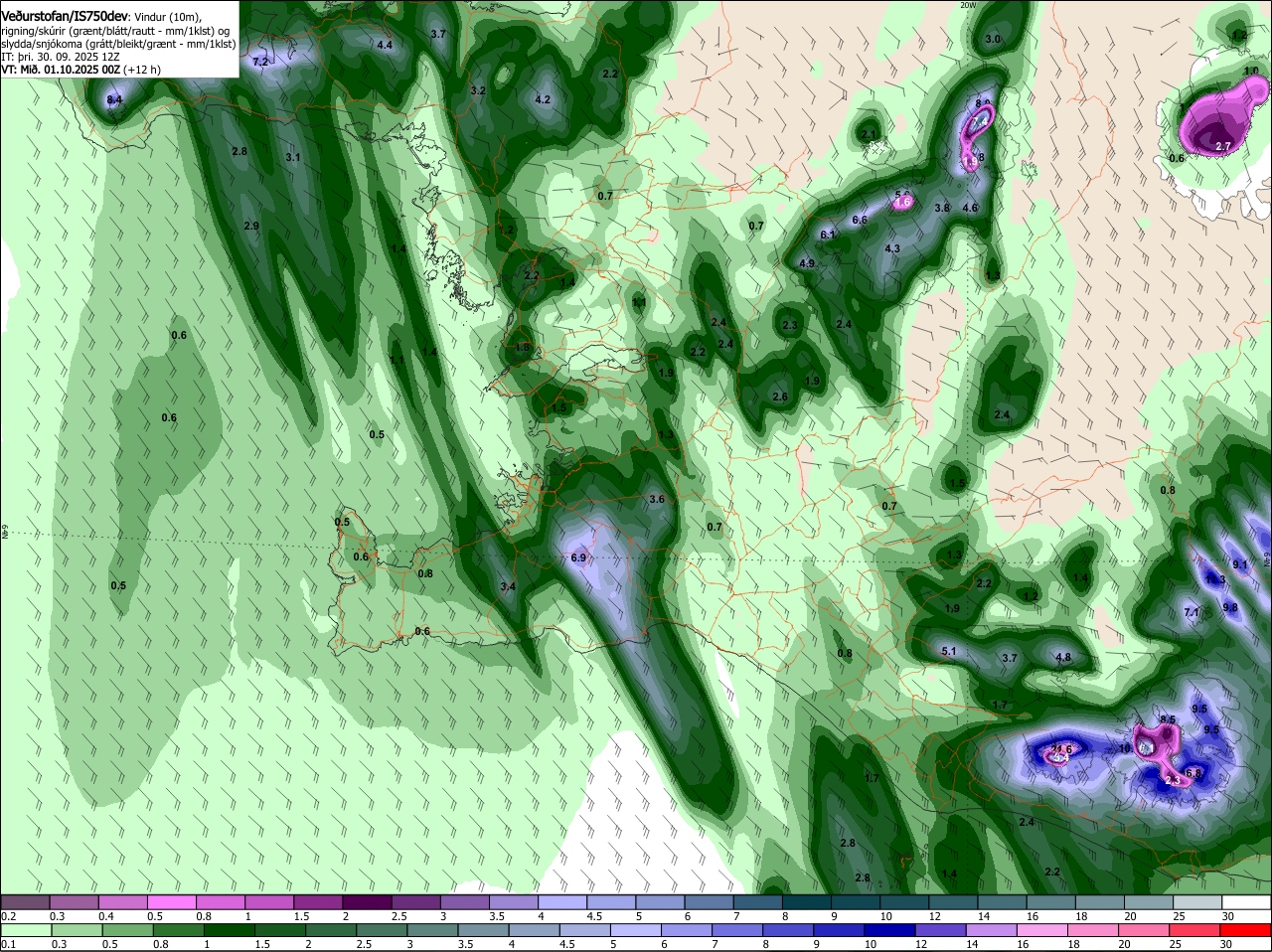Click the 0.4 label of the top legend row
Viewport: 1272px width, 952px height.
105,915
